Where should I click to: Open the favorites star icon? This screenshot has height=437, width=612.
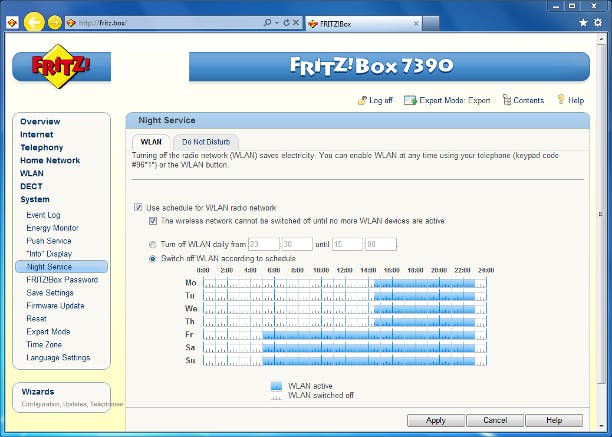(583, 23)
